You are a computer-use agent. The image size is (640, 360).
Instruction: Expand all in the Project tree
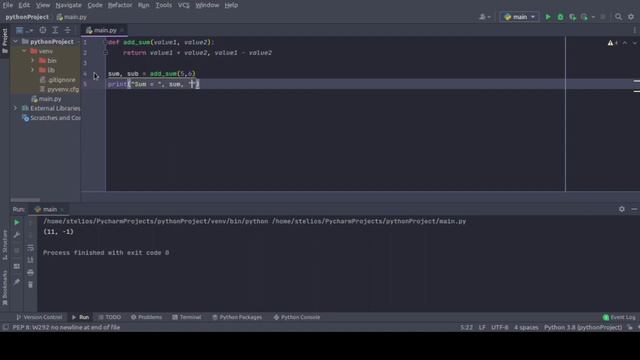[55, 30]
